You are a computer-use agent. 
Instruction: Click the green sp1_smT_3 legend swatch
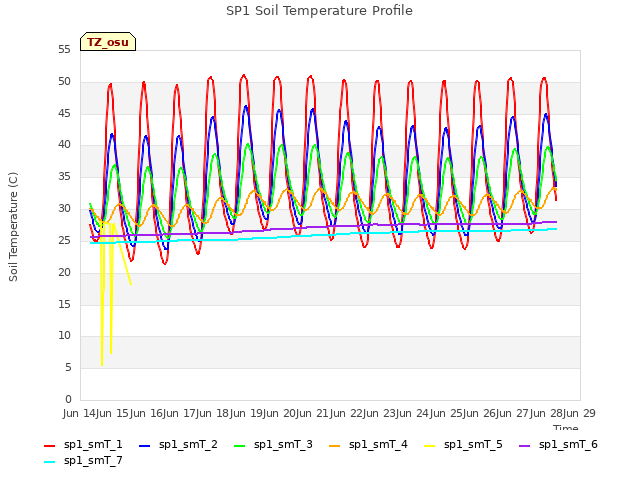[240, 446]
